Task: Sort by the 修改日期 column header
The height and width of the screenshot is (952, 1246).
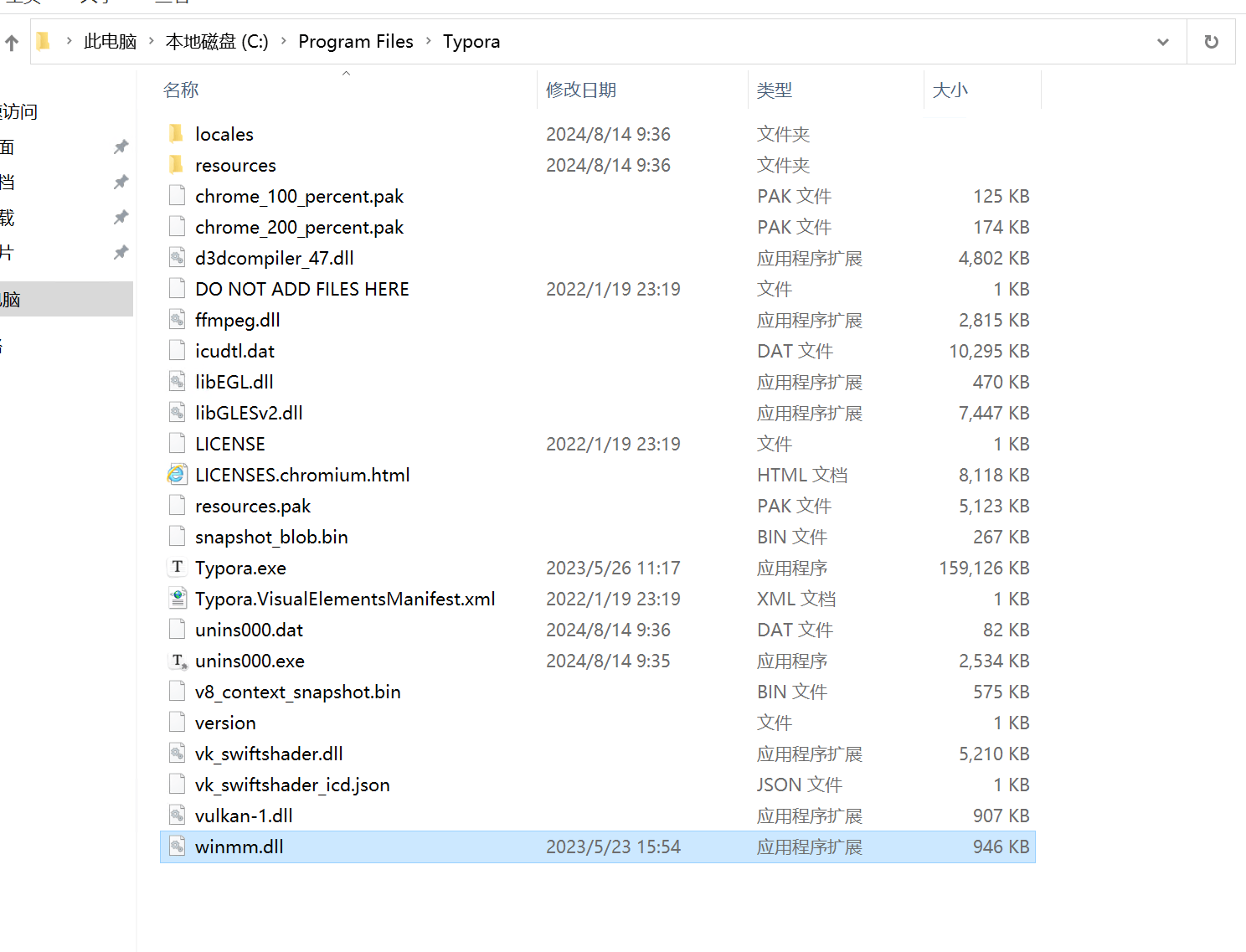Action: pos(581,90)
